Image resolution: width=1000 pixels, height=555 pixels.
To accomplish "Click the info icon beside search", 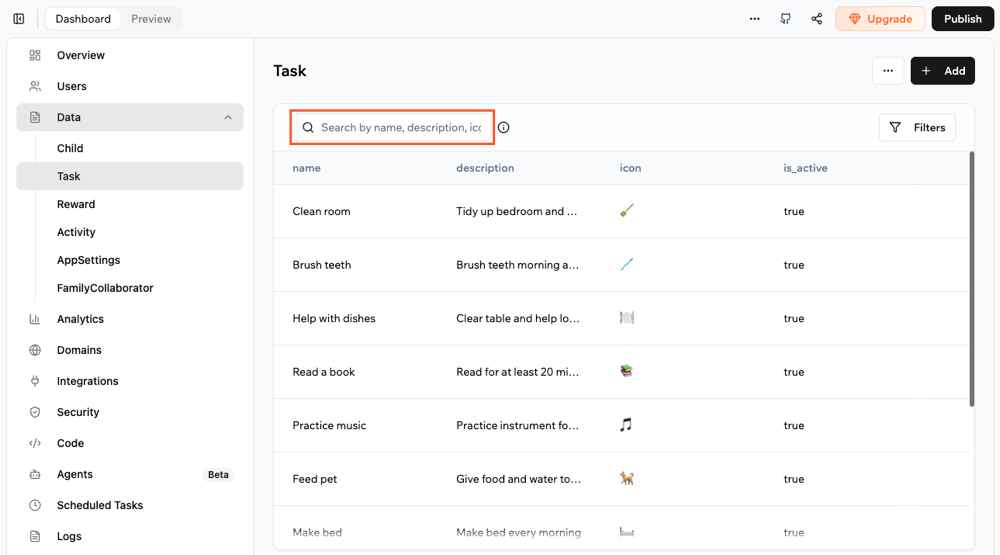I will [x=504, y=128].
